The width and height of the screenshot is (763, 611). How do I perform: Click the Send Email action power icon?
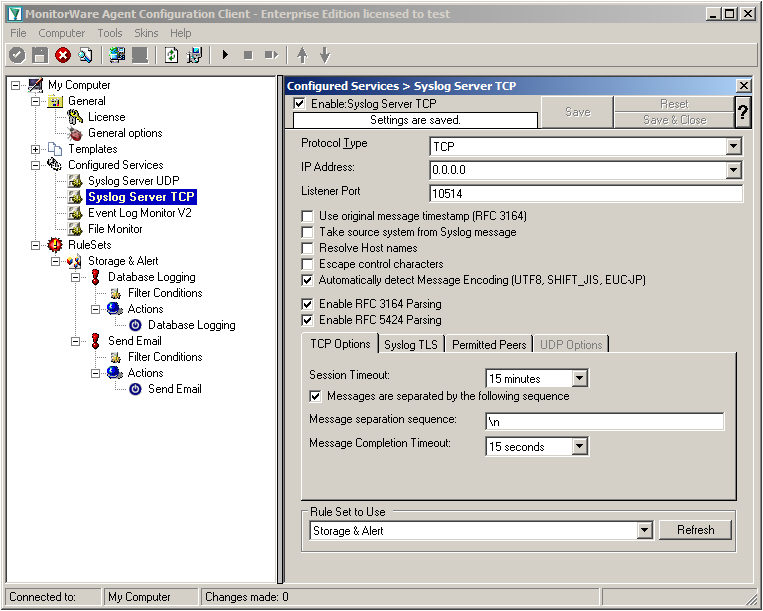(136, 389)
